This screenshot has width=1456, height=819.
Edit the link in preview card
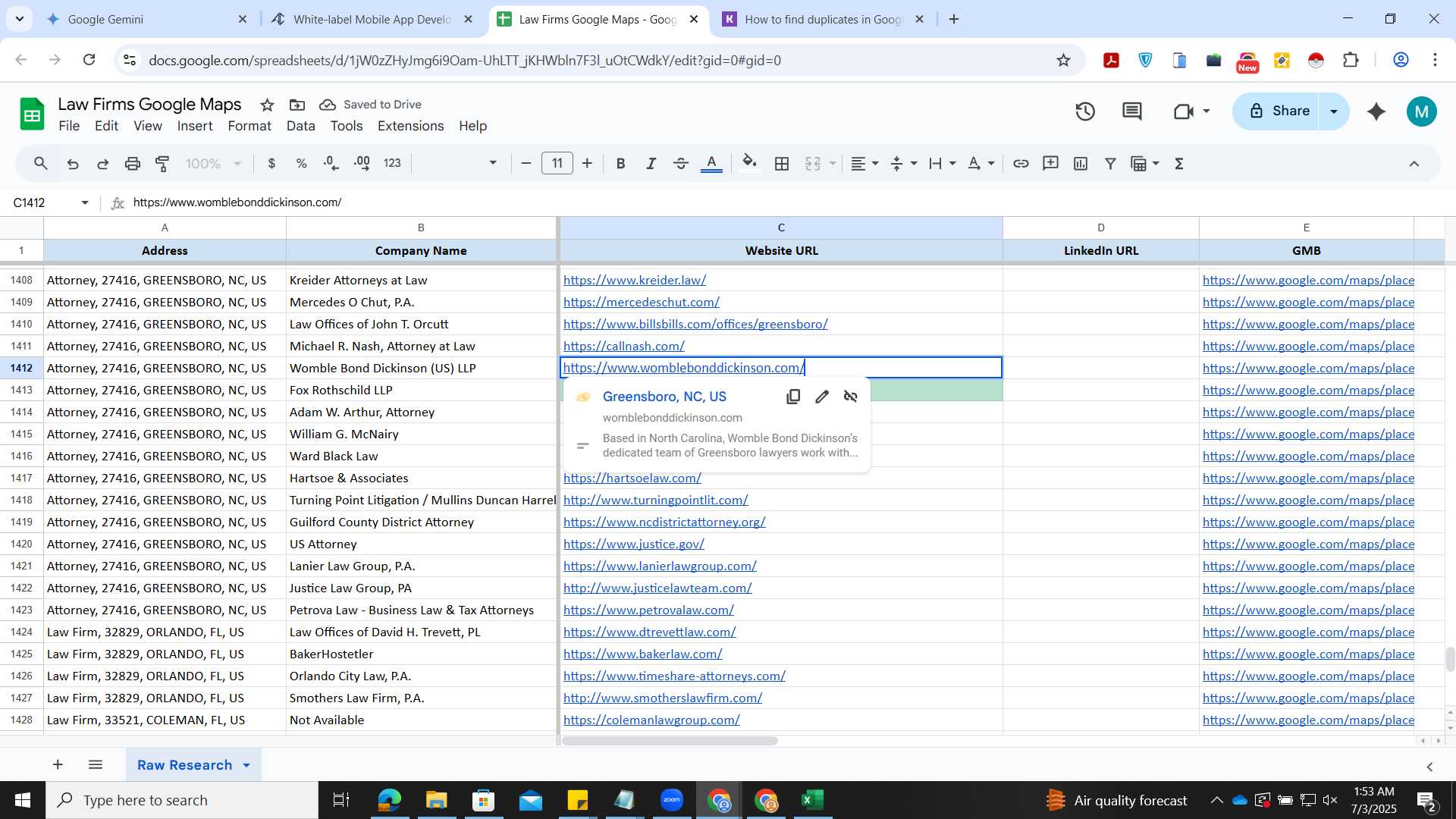click(822, 397)
